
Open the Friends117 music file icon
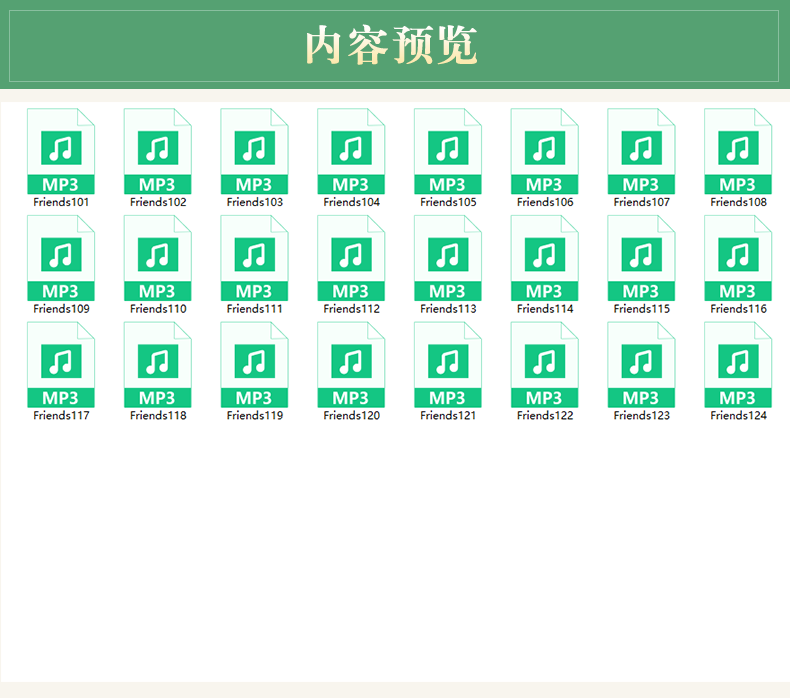[x=61, y=365]
